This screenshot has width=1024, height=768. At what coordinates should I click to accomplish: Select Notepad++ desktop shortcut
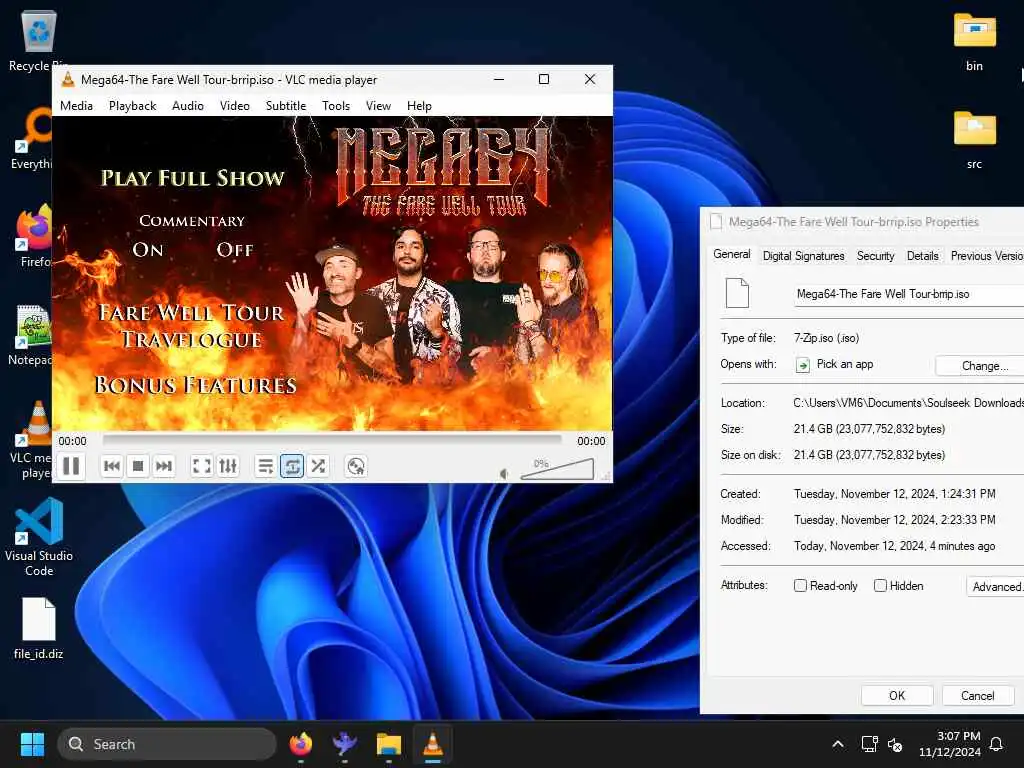click(x=31, y=335)
